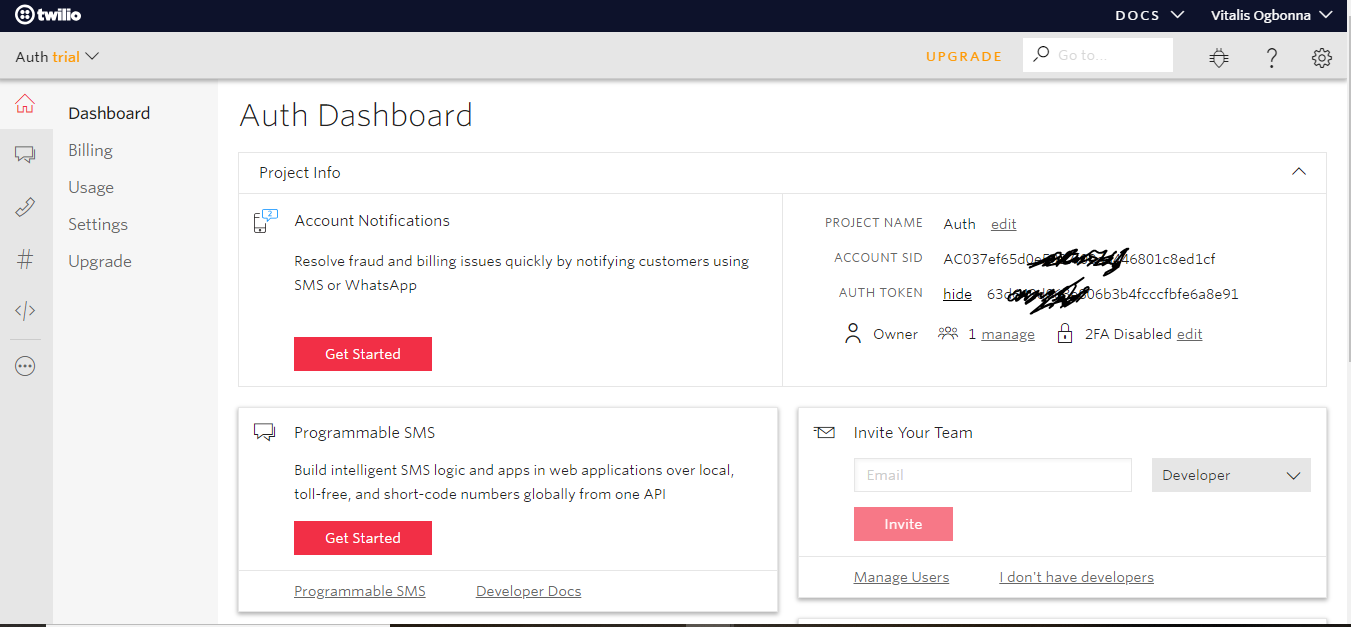Click the manage team link
Screen dimensions: 1351x627
(x=1008, y=334)
